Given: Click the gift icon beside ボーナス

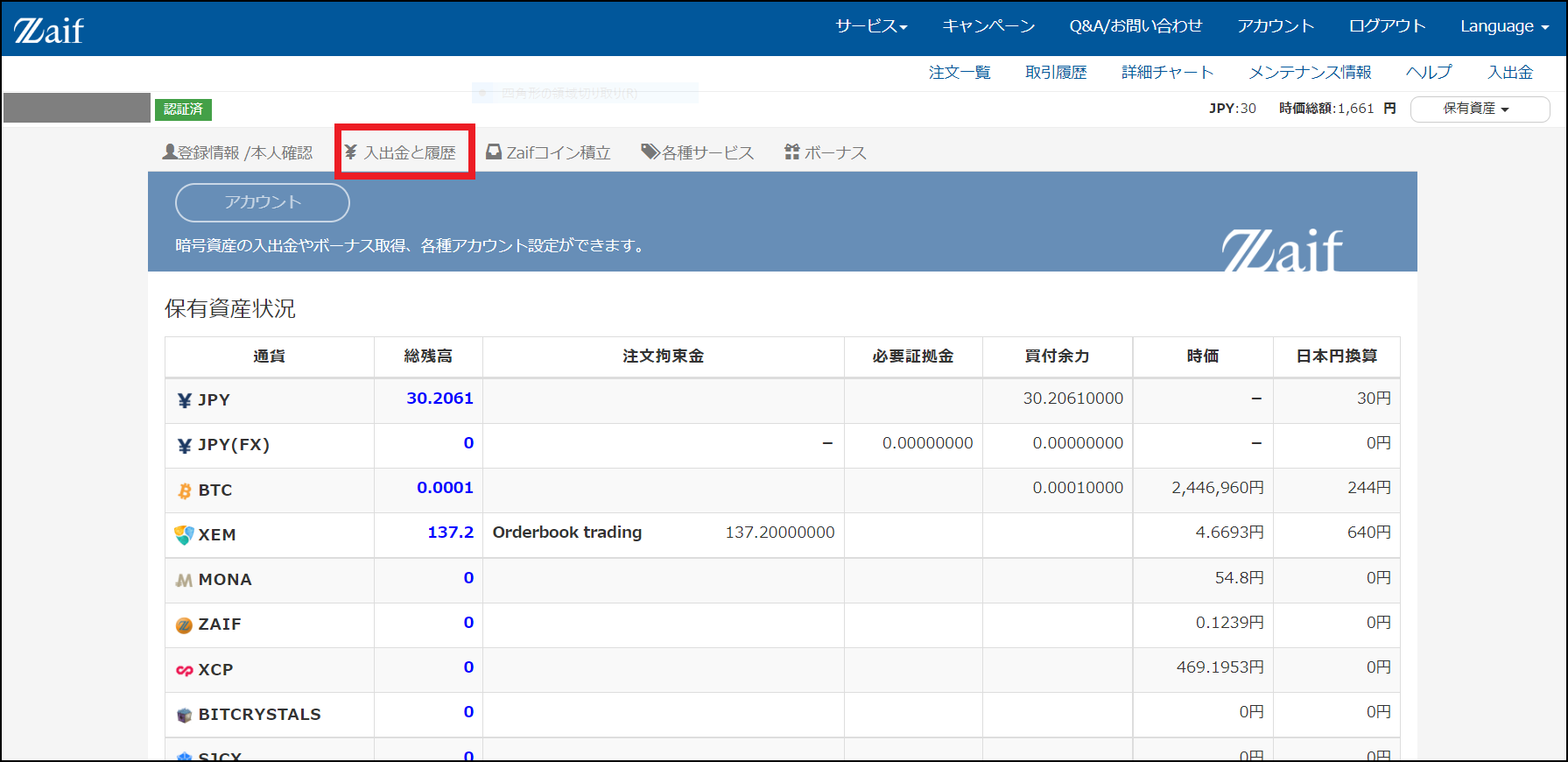Looking at the screenshot, I should [792, 152].
